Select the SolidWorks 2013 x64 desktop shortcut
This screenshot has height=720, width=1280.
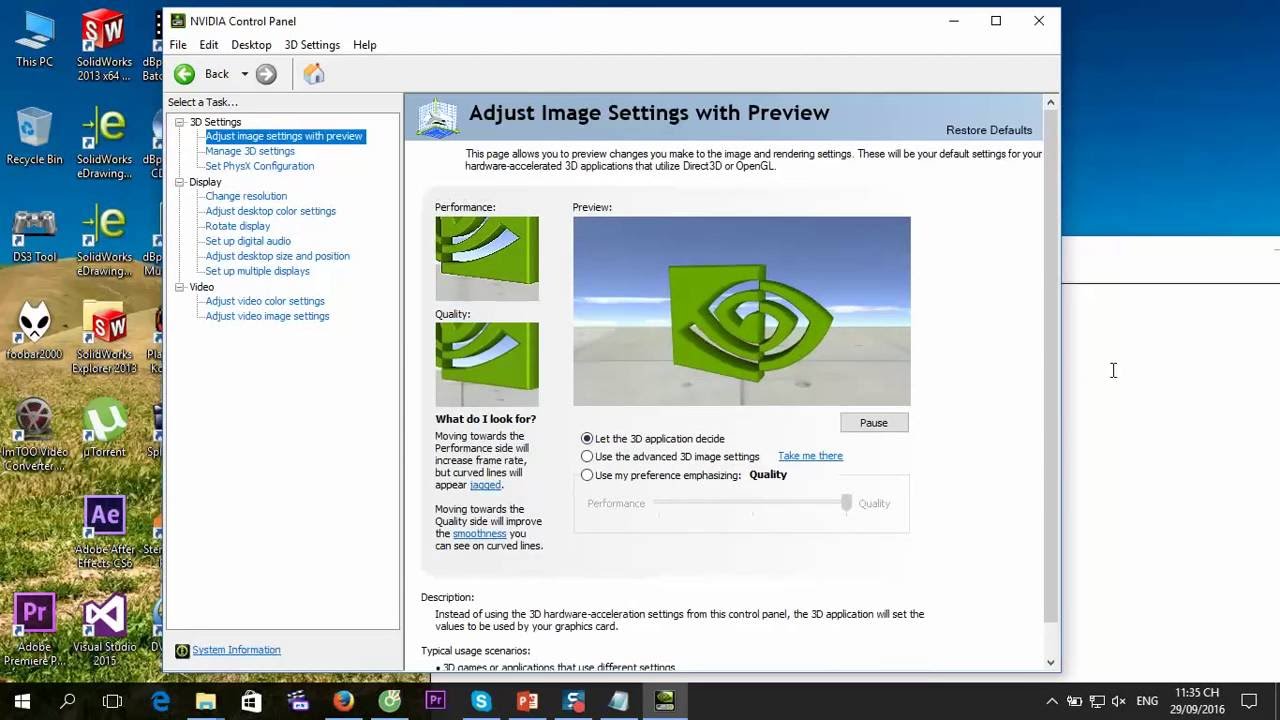pos(104,46)
